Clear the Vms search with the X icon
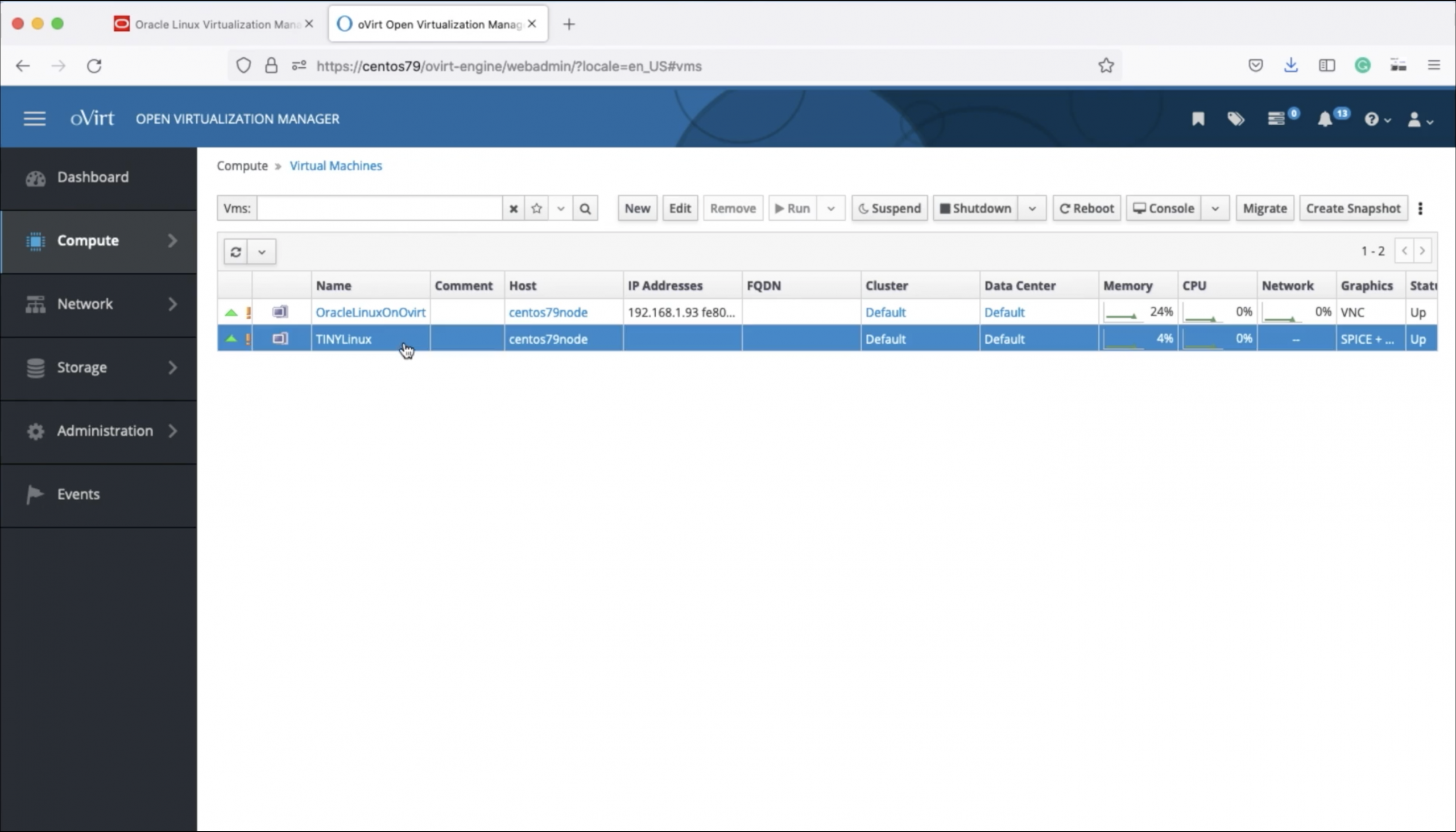1456x832 pixels. [512, 208]
